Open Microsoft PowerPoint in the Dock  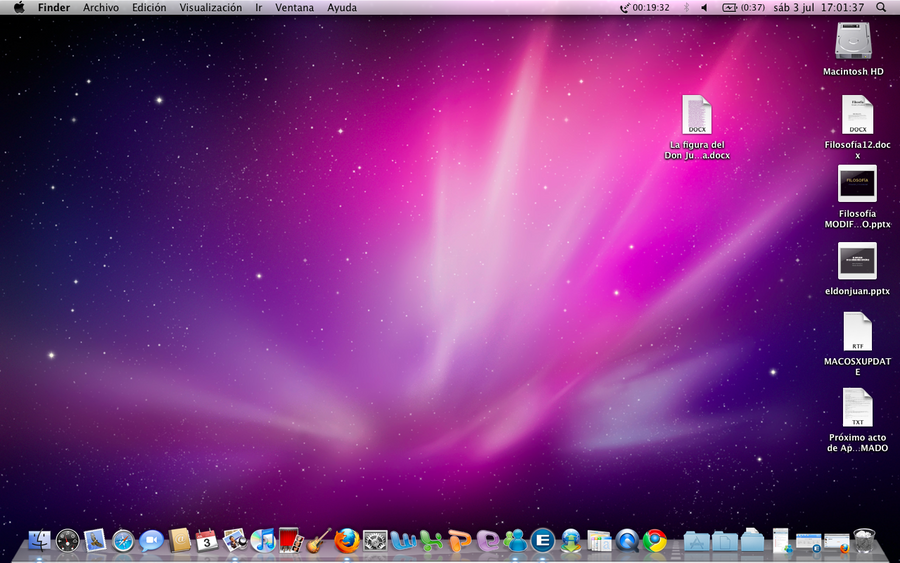459,541
